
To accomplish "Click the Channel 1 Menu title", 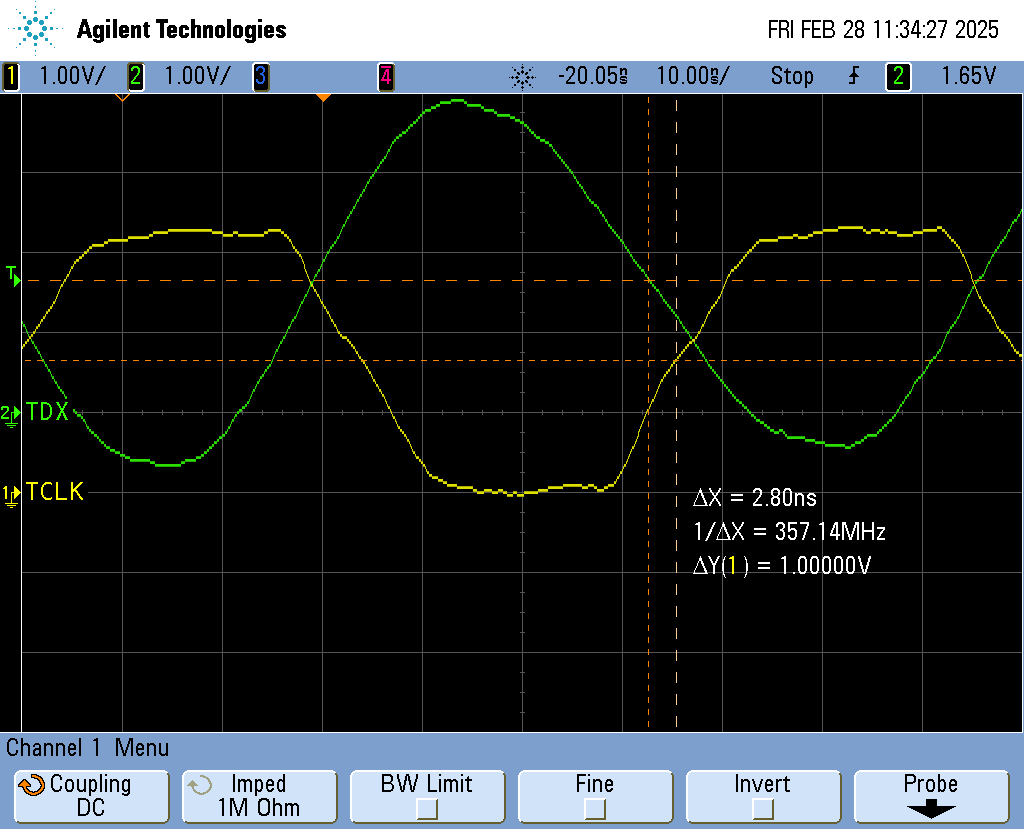I will click(x=88, y=748).
